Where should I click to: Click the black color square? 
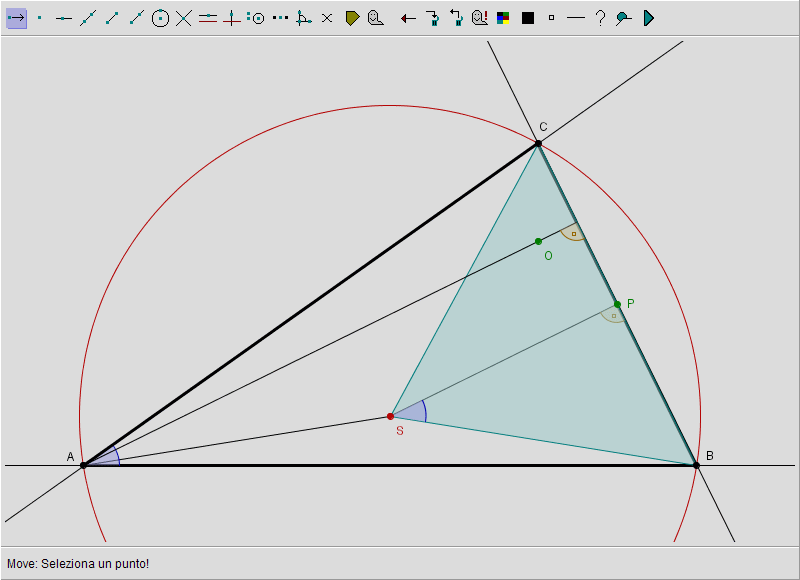(528, 18)
